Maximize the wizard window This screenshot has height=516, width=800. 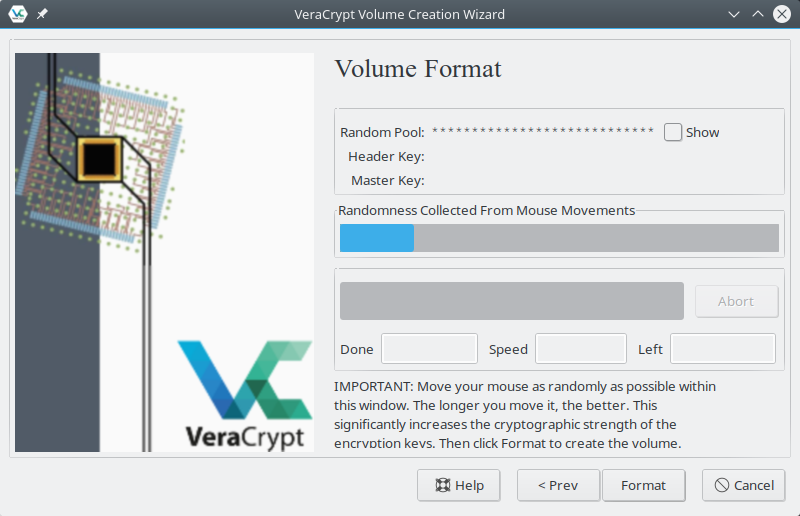tap(757, 14)
